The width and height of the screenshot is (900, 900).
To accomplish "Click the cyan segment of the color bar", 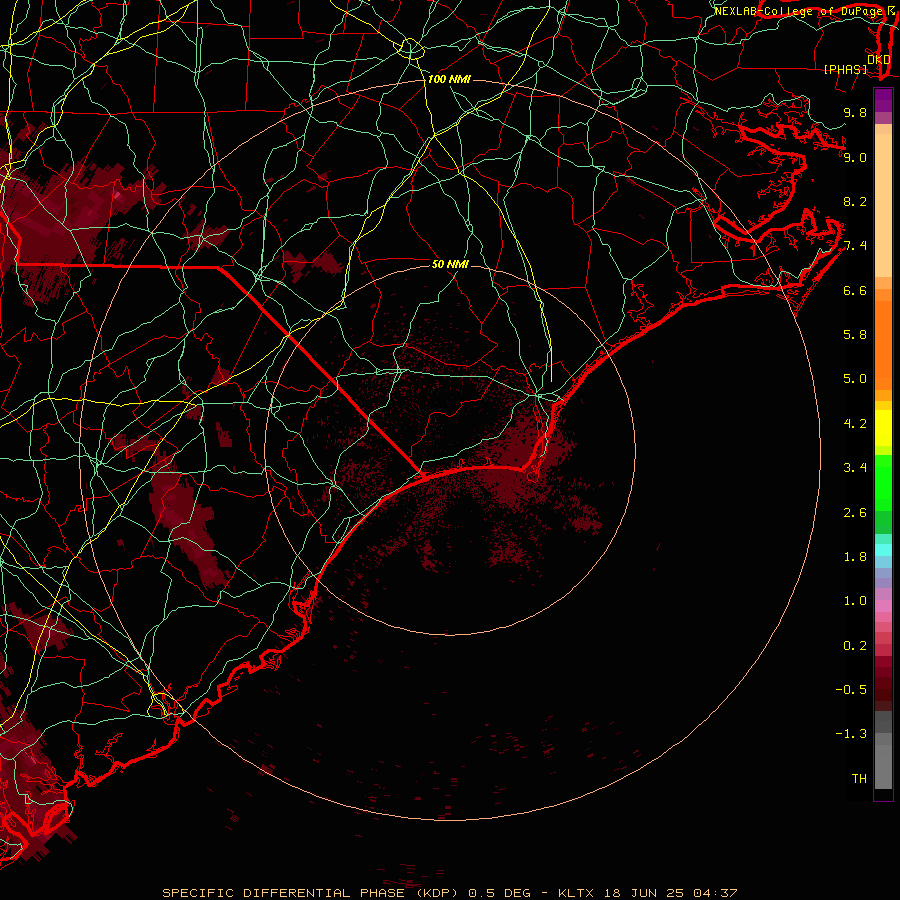I will coord(883,550).
